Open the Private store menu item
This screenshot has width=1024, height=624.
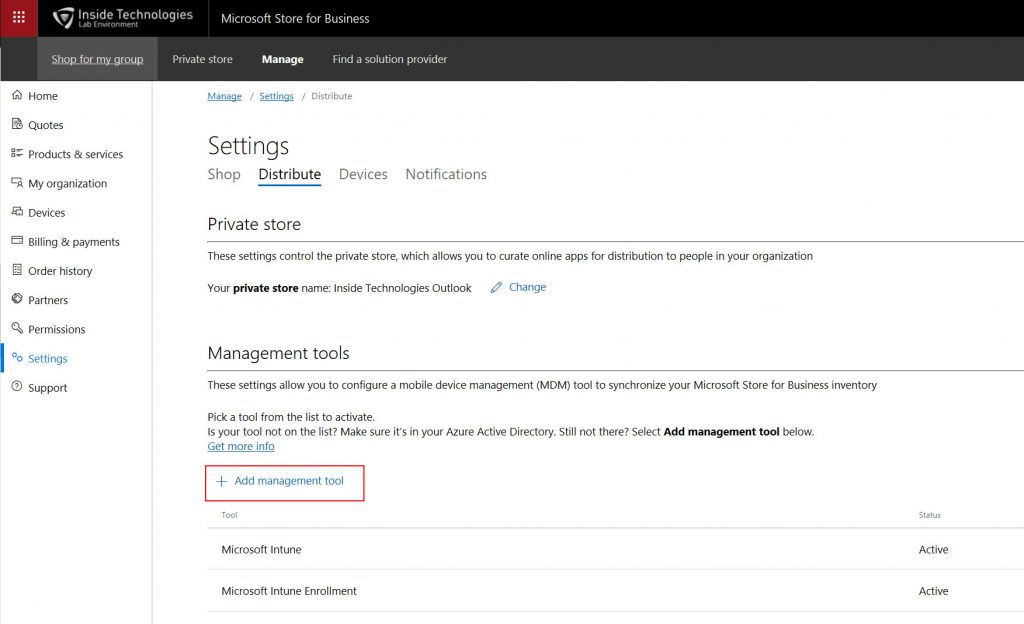click(x=202, y=59)
